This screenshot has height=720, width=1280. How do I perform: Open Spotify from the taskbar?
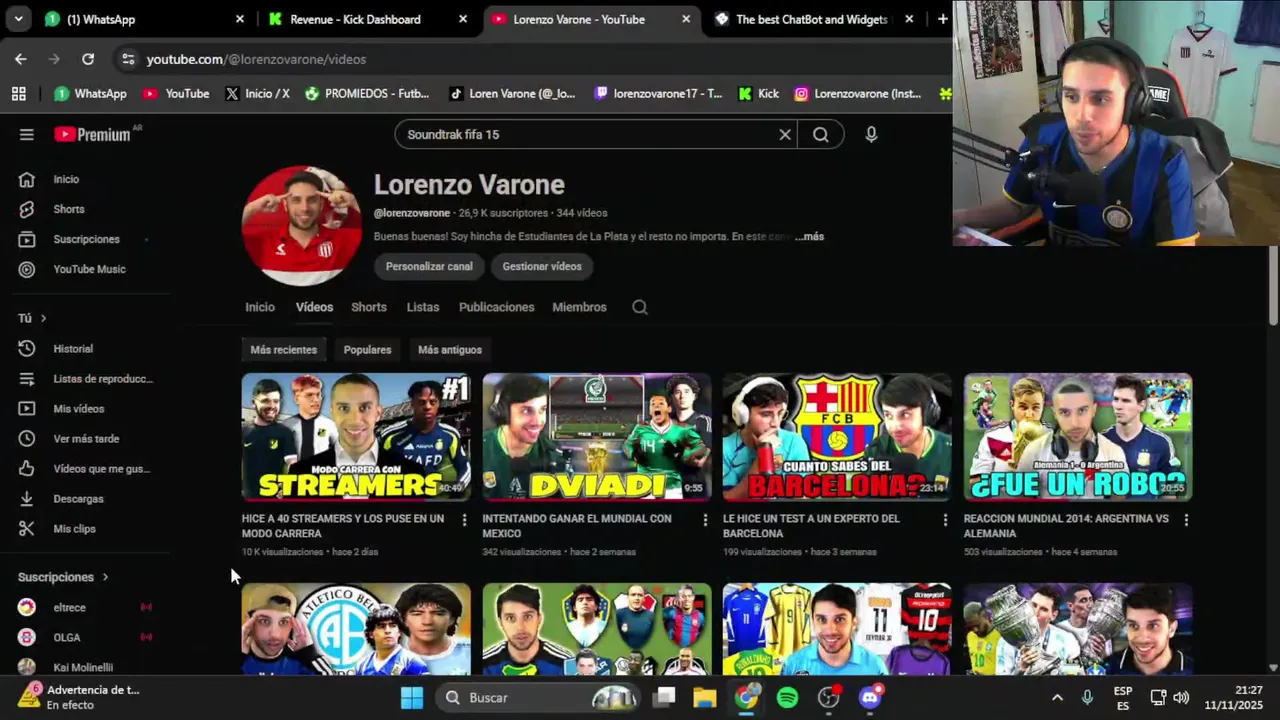point(788,698)
